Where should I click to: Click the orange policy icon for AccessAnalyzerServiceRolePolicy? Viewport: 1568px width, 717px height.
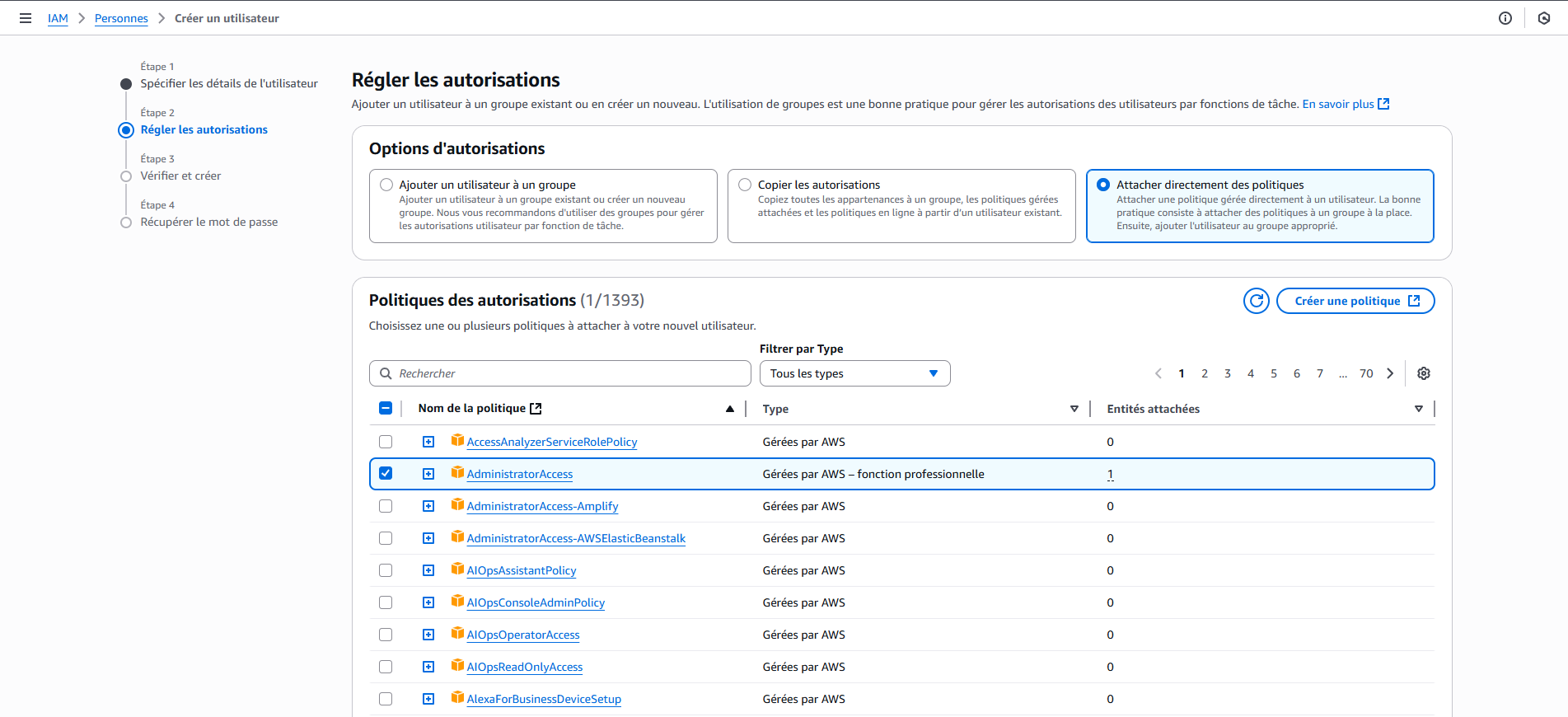click(457, 440)
